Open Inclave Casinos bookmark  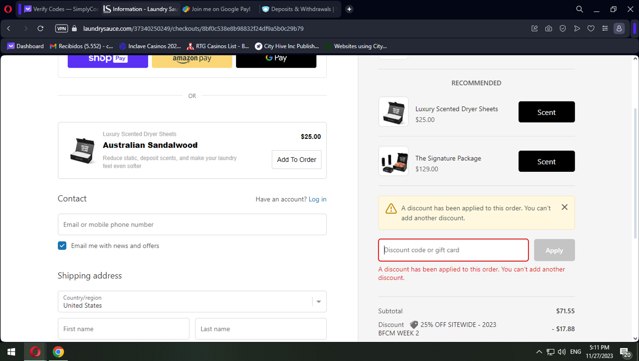pos(150,46)
